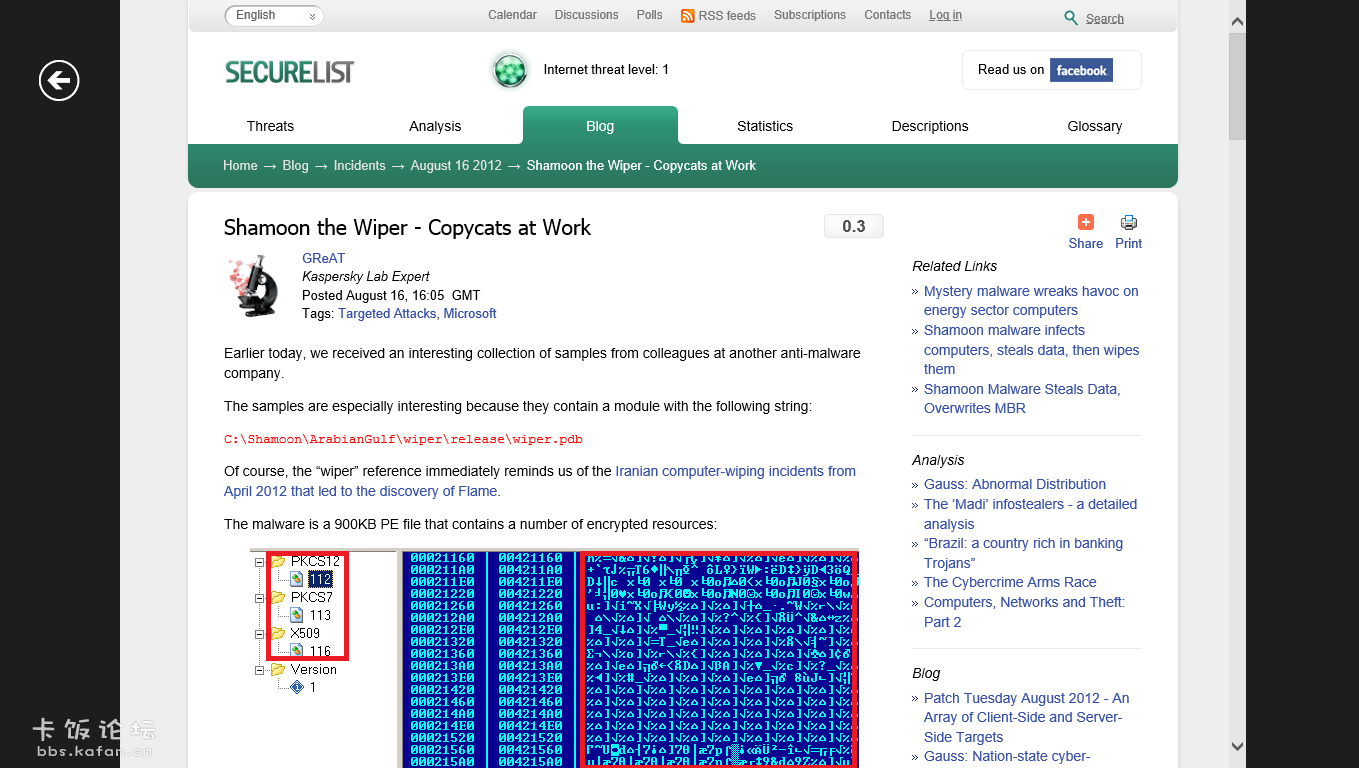Click the Print text link

point(1128,244)
